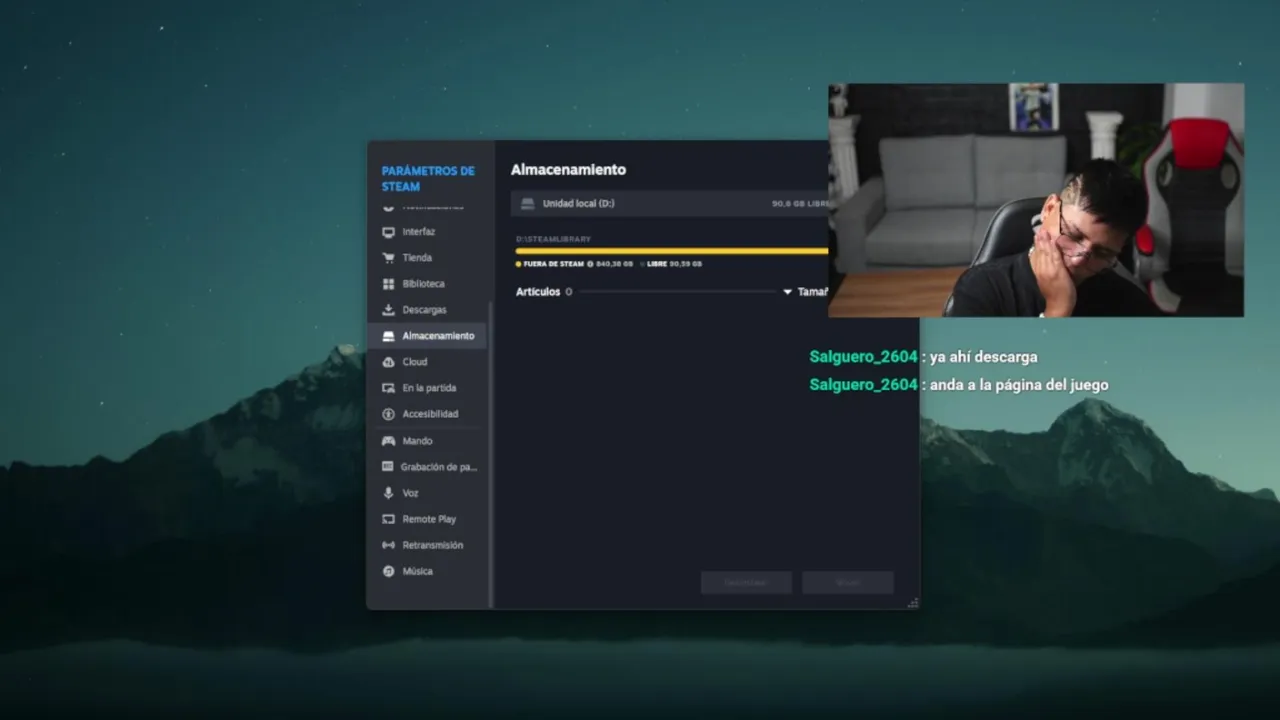This screenshot has height=720, width=1280.
Task: Click the greyed-out Mover button
Action: (x=848, y=582)
